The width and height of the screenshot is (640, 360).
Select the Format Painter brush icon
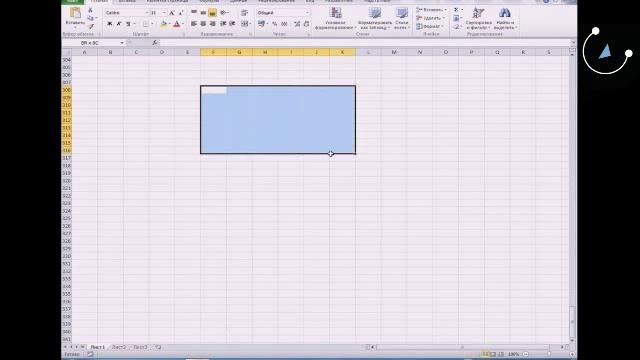(x=91, y=26)
